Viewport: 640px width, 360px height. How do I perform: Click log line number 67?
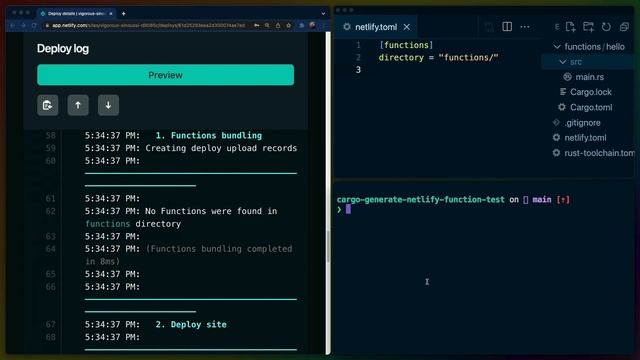point(50,324)
